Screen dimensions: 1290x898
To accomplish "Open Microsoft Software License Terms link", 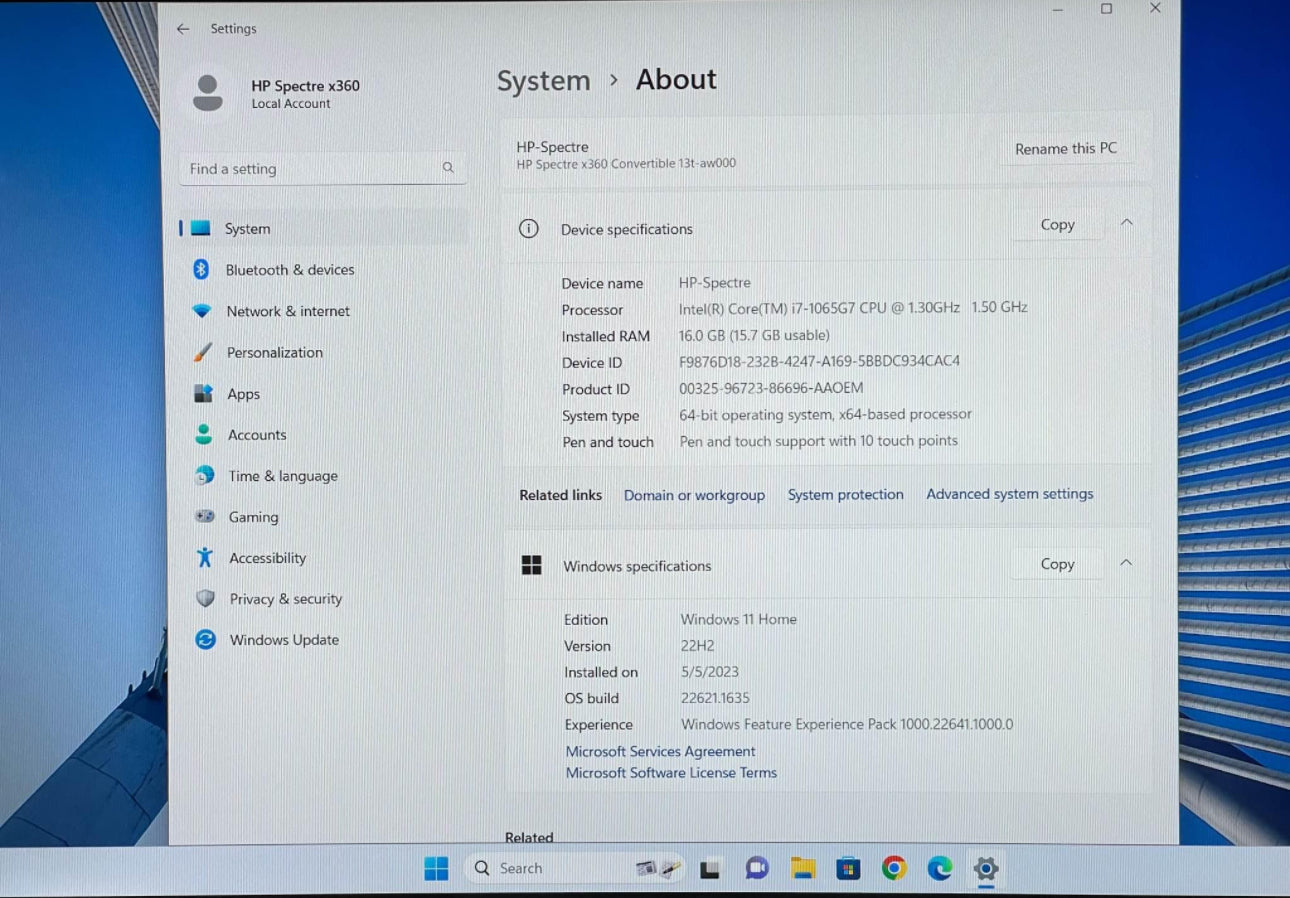I will (x=671, y=772).
